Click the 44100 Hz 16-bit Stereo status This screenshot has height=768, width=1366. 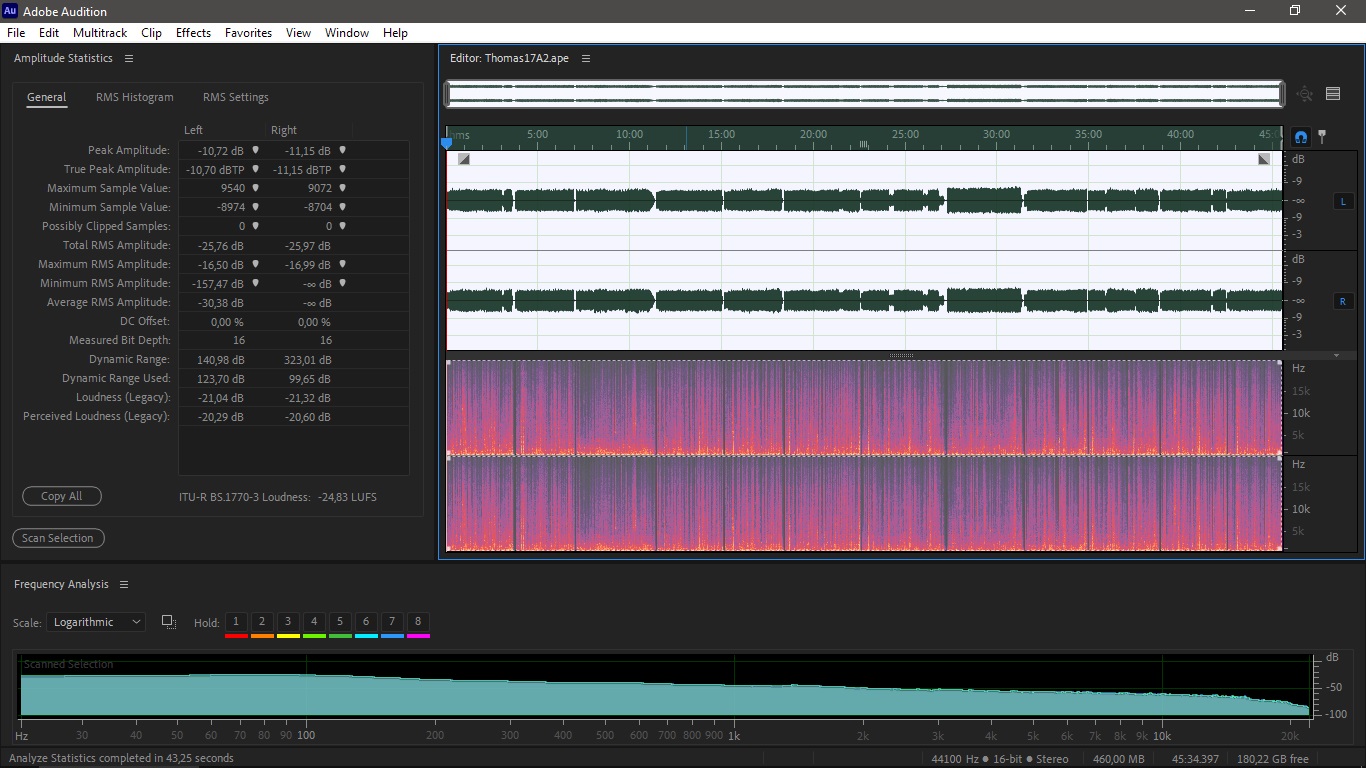pos(999,759)
